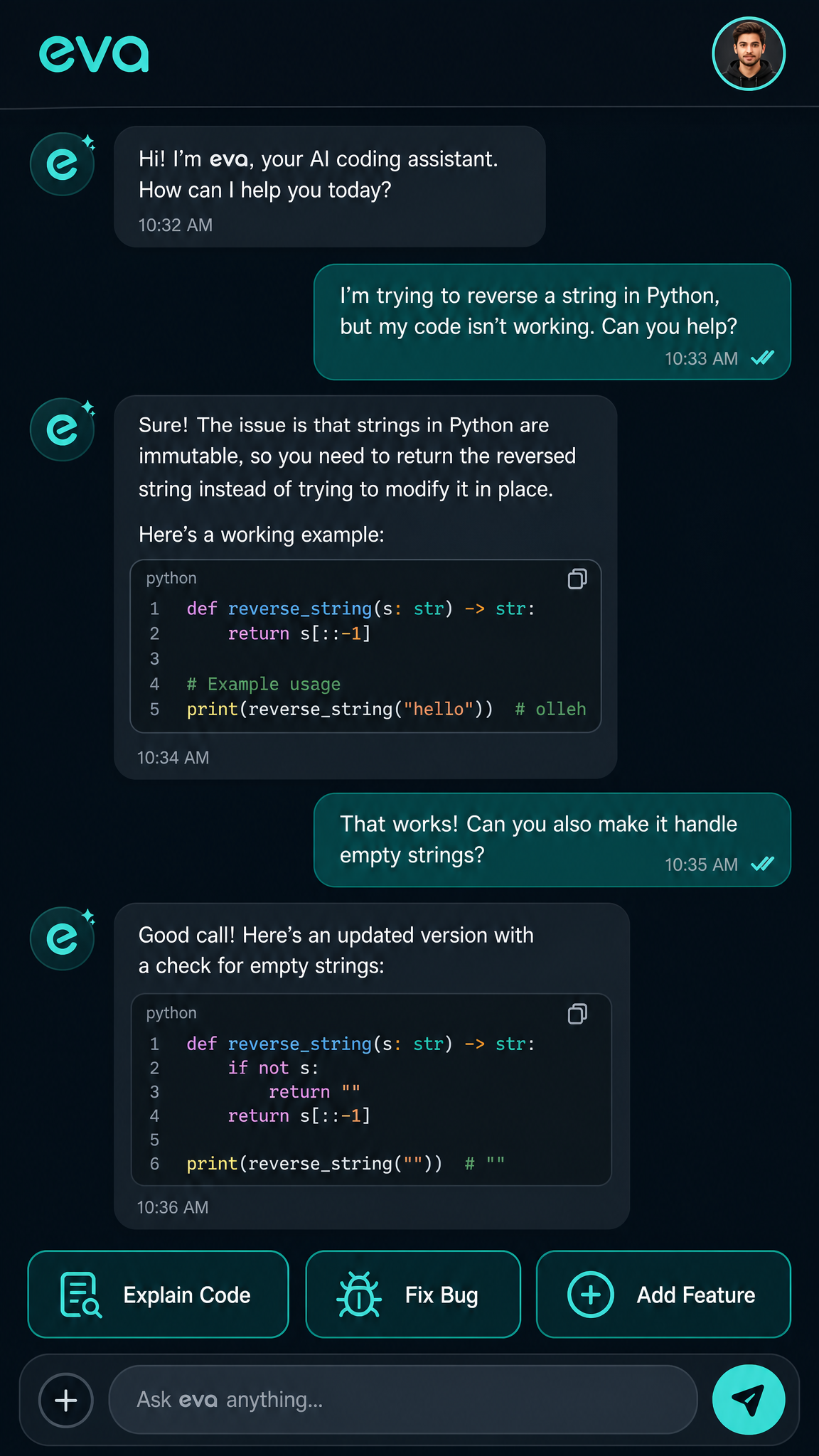
Task: Click the "# Example usage" comment line
Action: click(264, 685)
